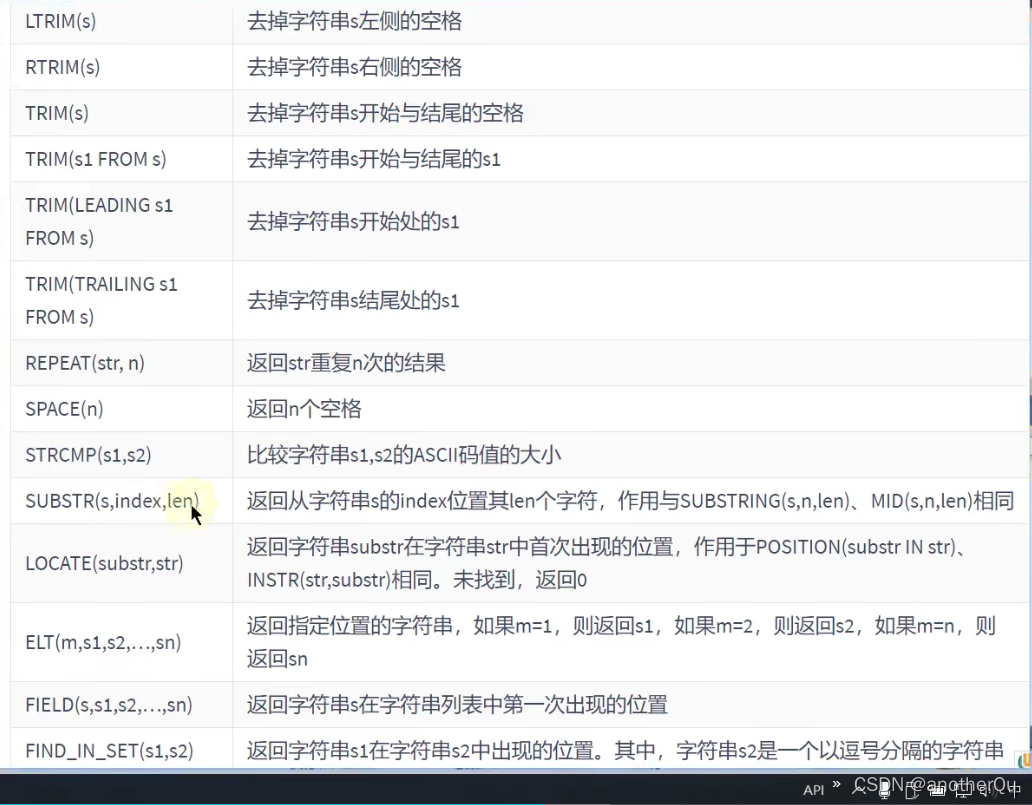Screen dimensions: 1032x805
Task: Select the RTRIM(s) function cell
Action: pyautogui.click(x=122, y=67)
